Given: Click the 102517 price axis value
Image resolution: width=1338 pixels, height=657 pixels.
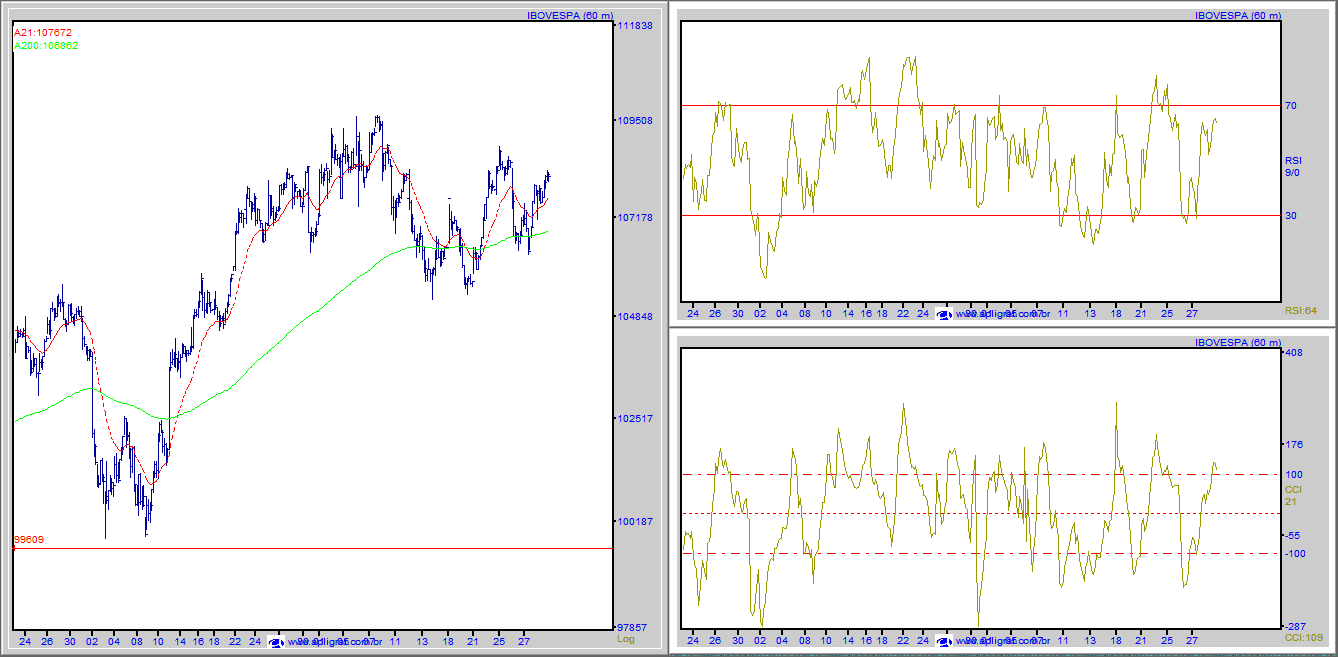Looking at the screenshot, I should 636,418.
